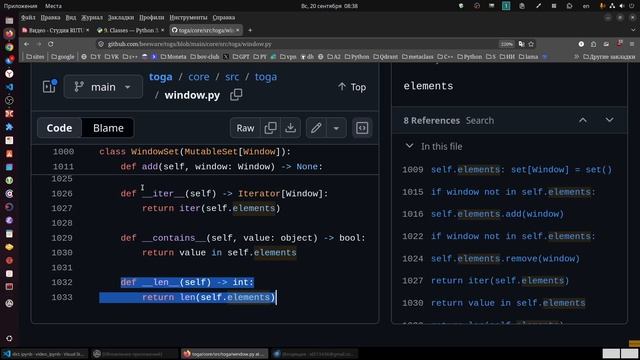Jump to Top of file

coord(352,87)
